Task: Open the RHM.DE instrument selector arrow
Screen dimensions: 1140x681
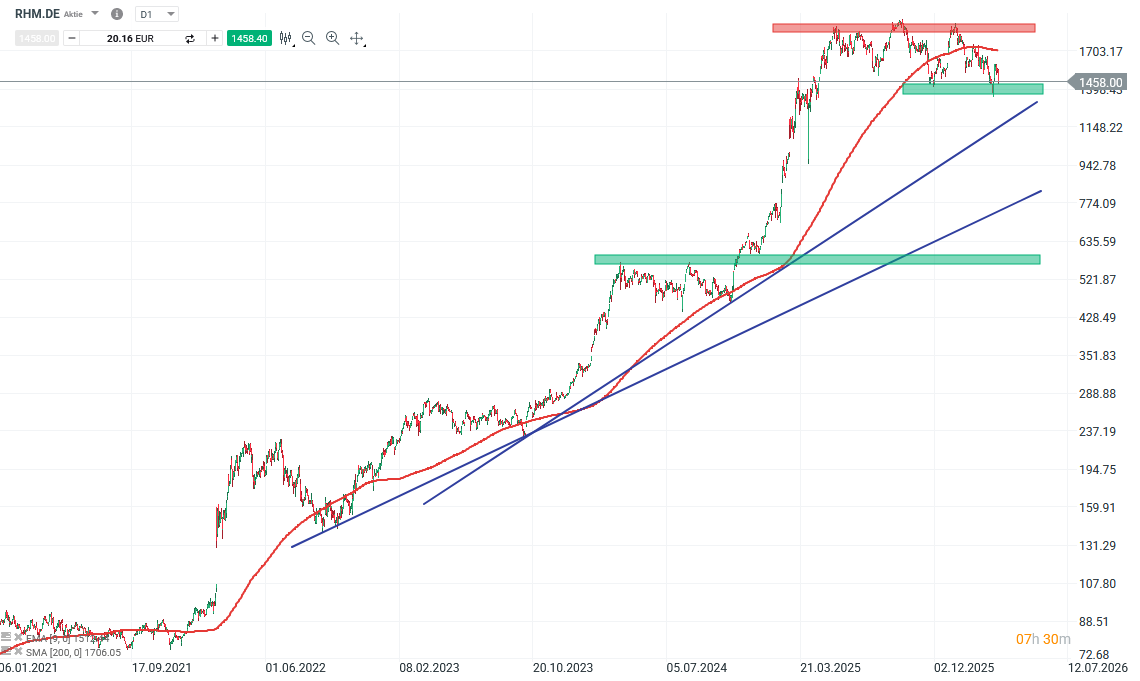Action: (95, 14)
